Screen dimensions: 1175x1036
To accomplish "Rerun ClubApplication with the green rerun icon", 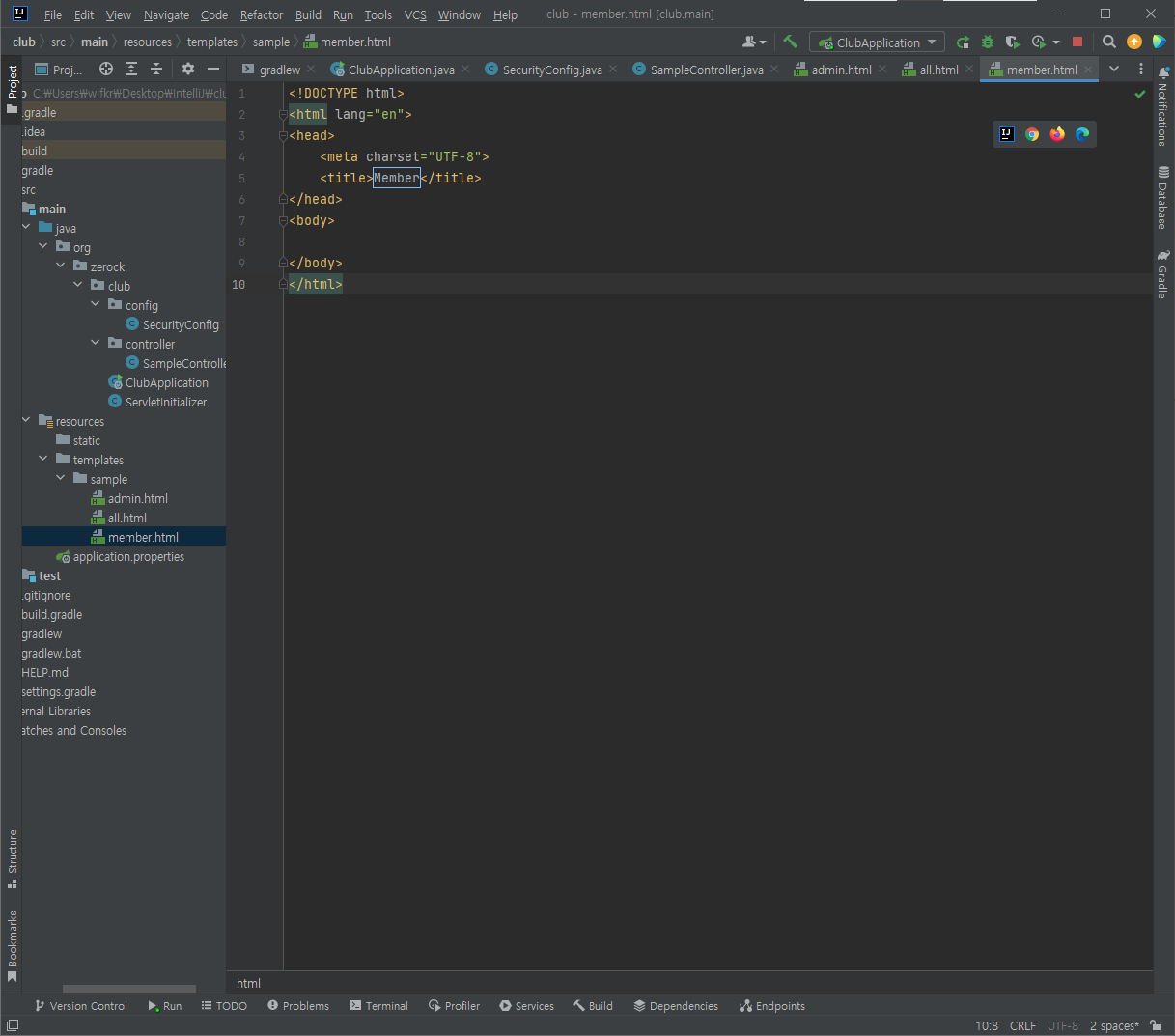I will pos(963,42).
